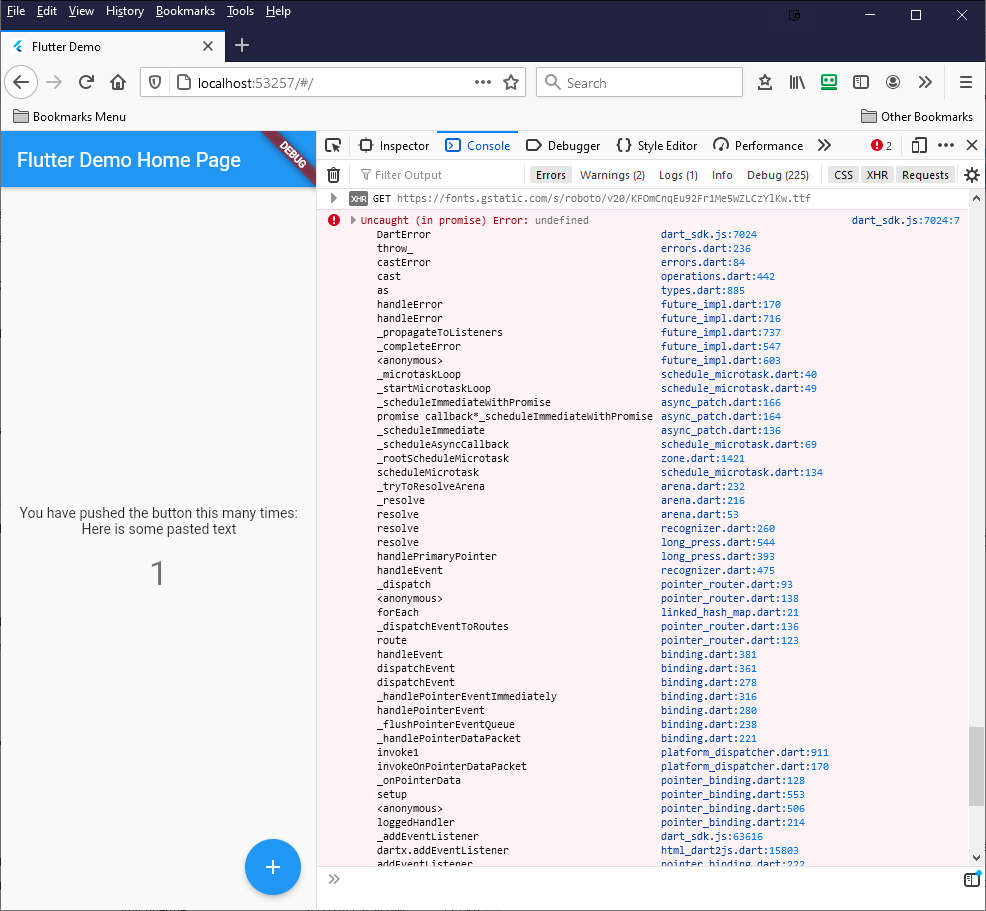The width and height of the screenshot is (986, 911).
Task: Toggle the CSS filter button
Action: pos(843,175)
